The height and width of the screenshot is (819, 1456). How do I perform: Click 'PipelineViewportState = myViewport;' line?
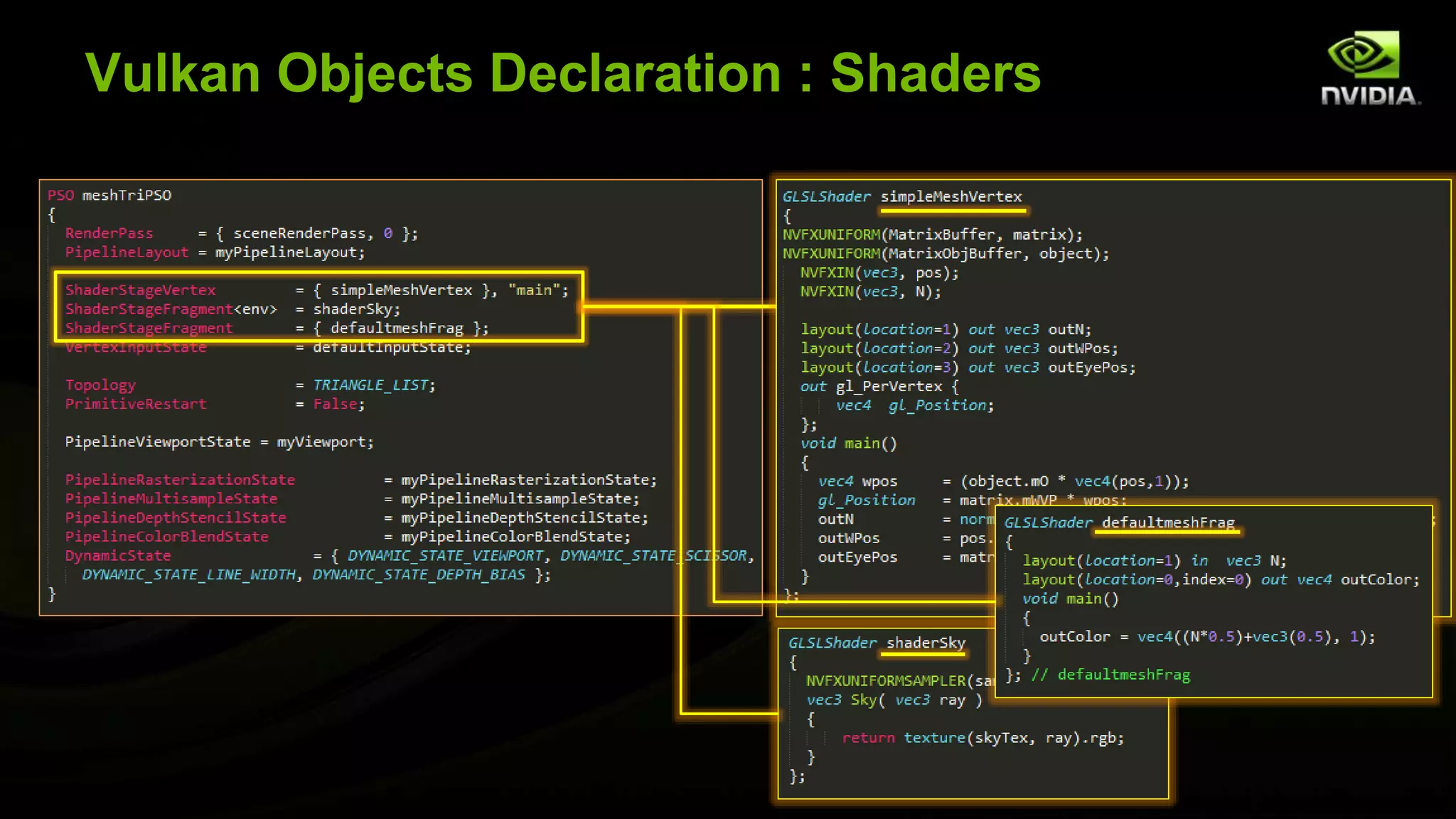pos(219,441)
